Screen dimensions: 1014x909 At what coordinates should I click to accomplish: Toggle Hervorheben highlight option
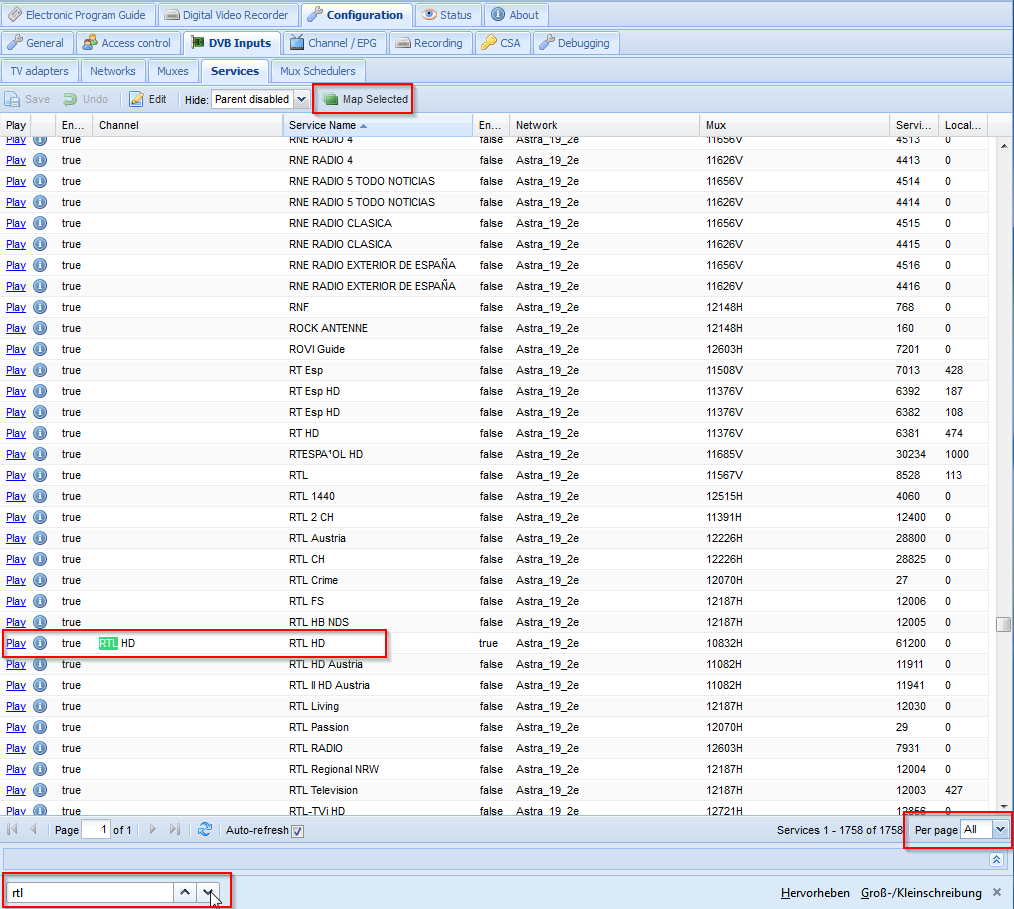[815, 893]
